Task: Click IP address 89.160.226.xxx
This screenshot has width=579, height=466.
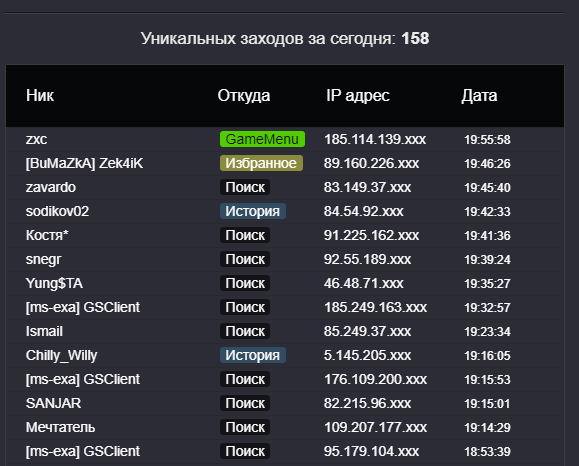Action: point(371,163)
